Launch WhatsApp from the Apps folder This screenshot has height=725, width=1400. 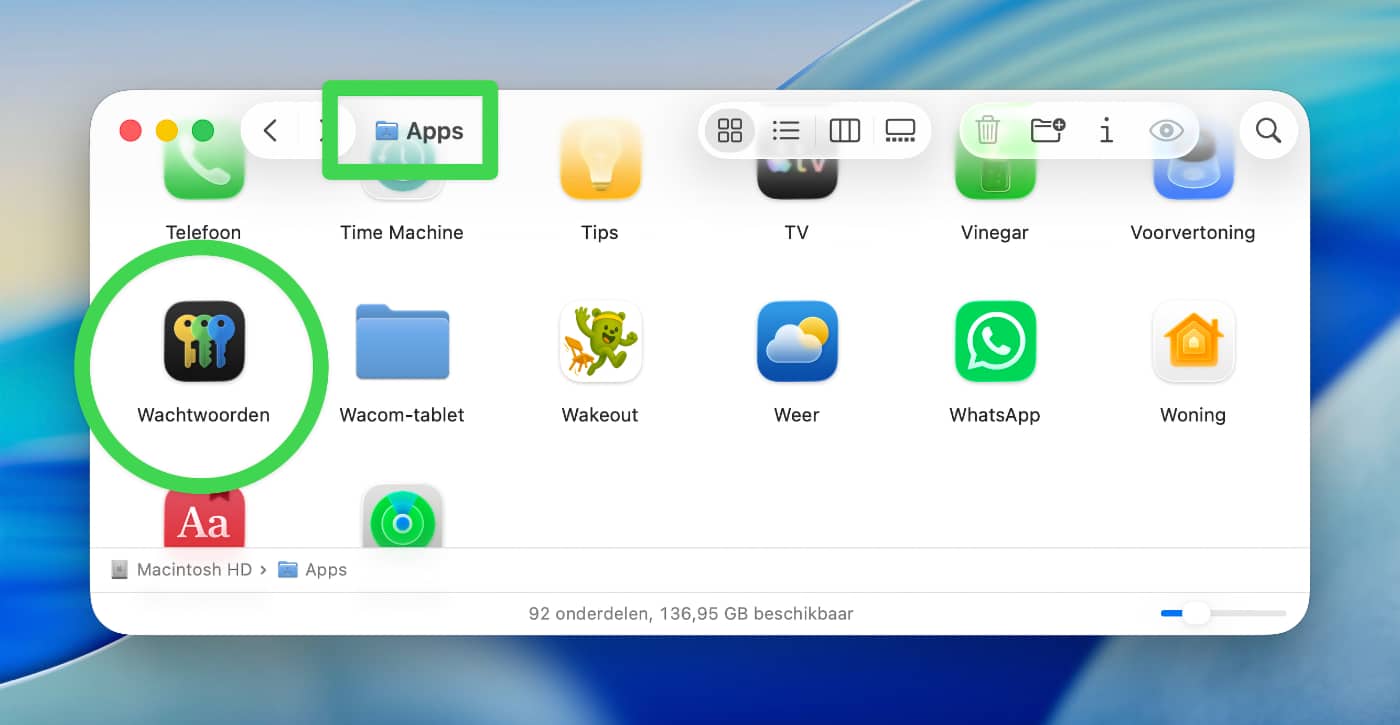(x=995, y=341)
